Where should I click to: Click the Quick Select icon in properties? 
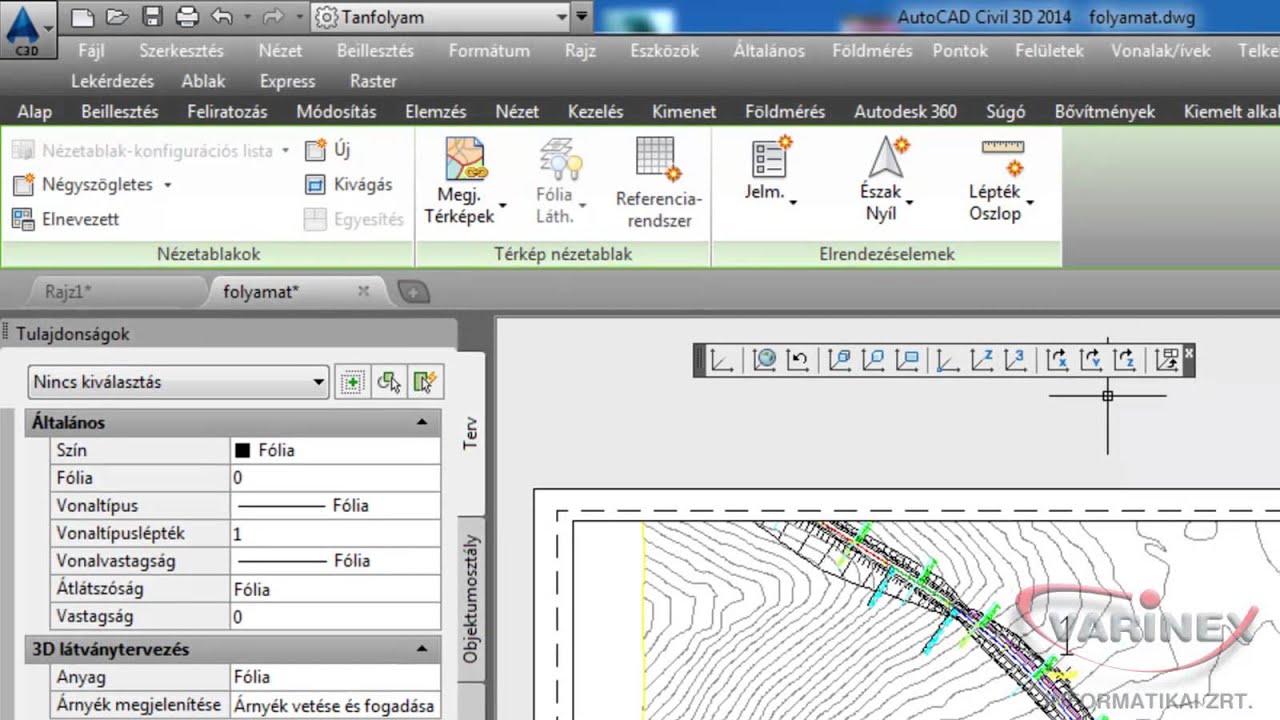click(x=427, y=382)
